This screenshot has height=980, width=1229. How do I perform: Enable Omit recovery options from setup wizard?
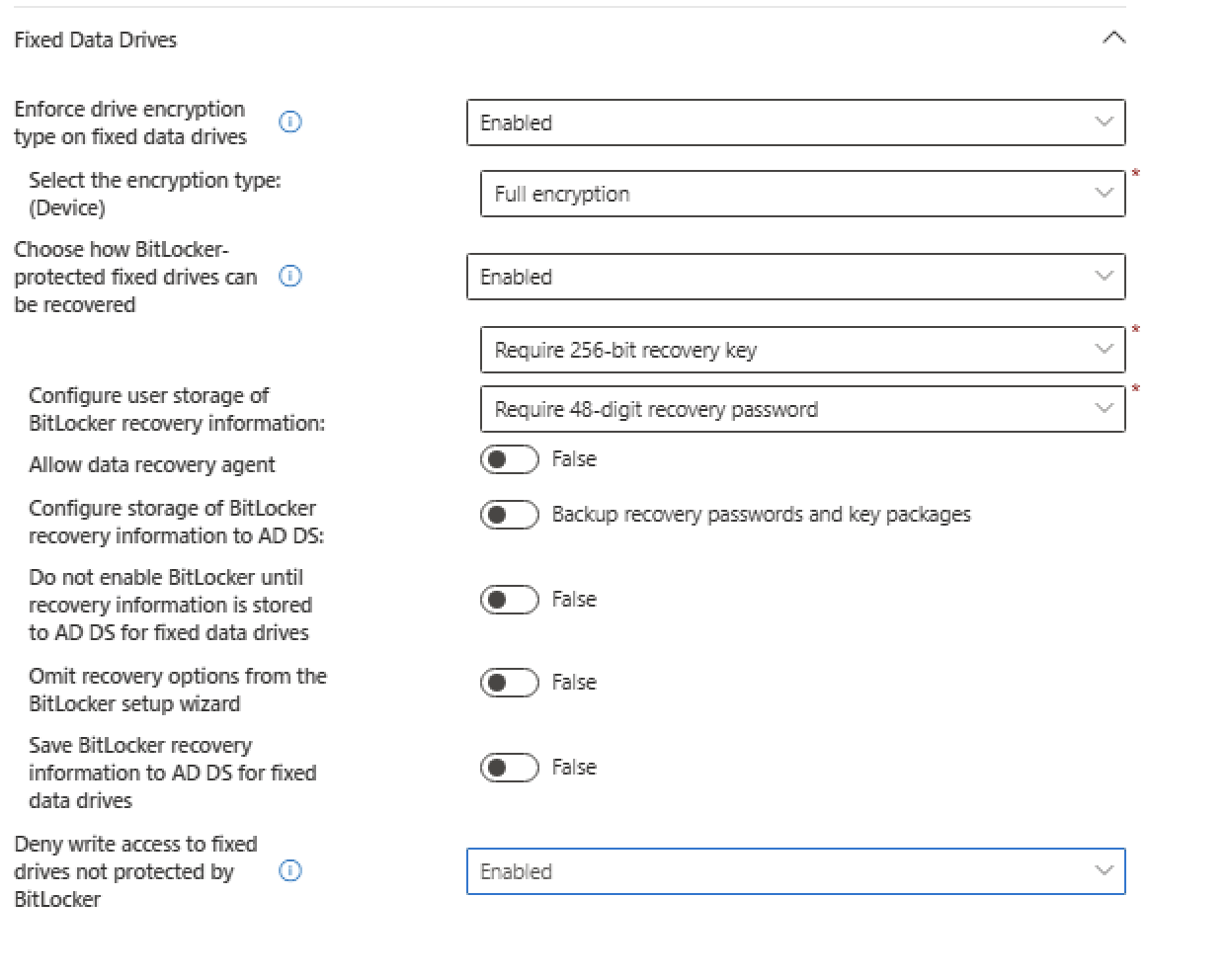(x=509, y=682)
